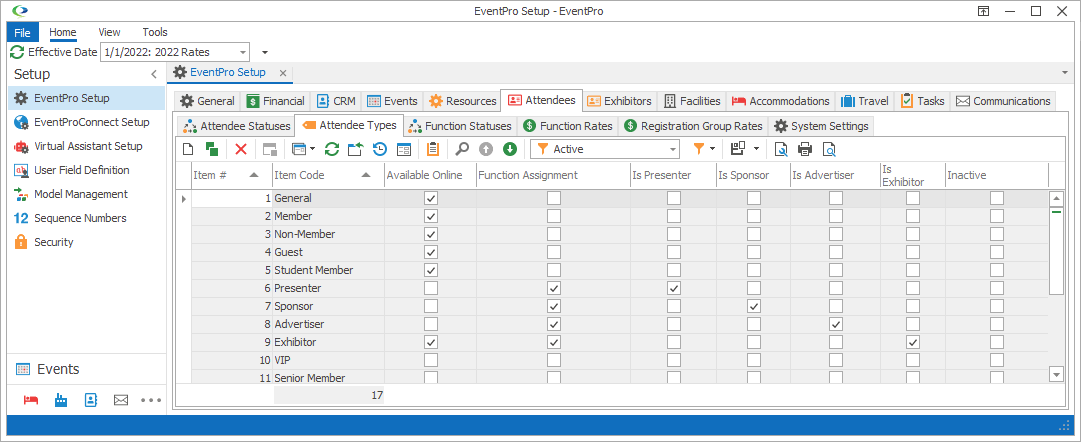
Task: Click the blue factory Facilities icon in the sidebar
Action: [60, 399]
